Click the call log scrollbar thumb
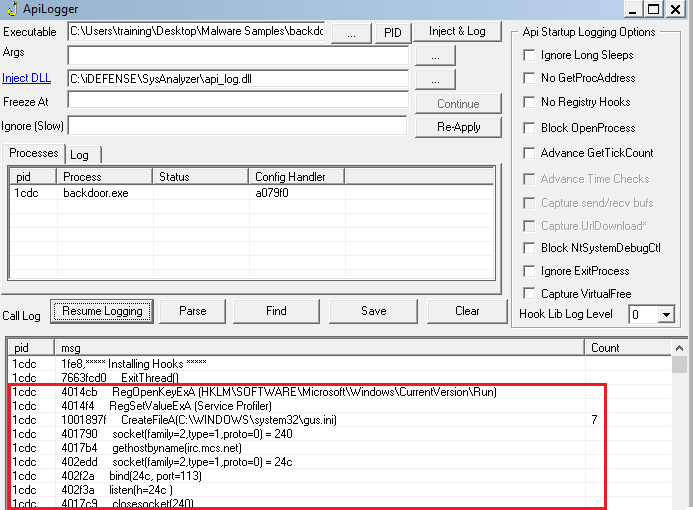 tap(680, 365)
